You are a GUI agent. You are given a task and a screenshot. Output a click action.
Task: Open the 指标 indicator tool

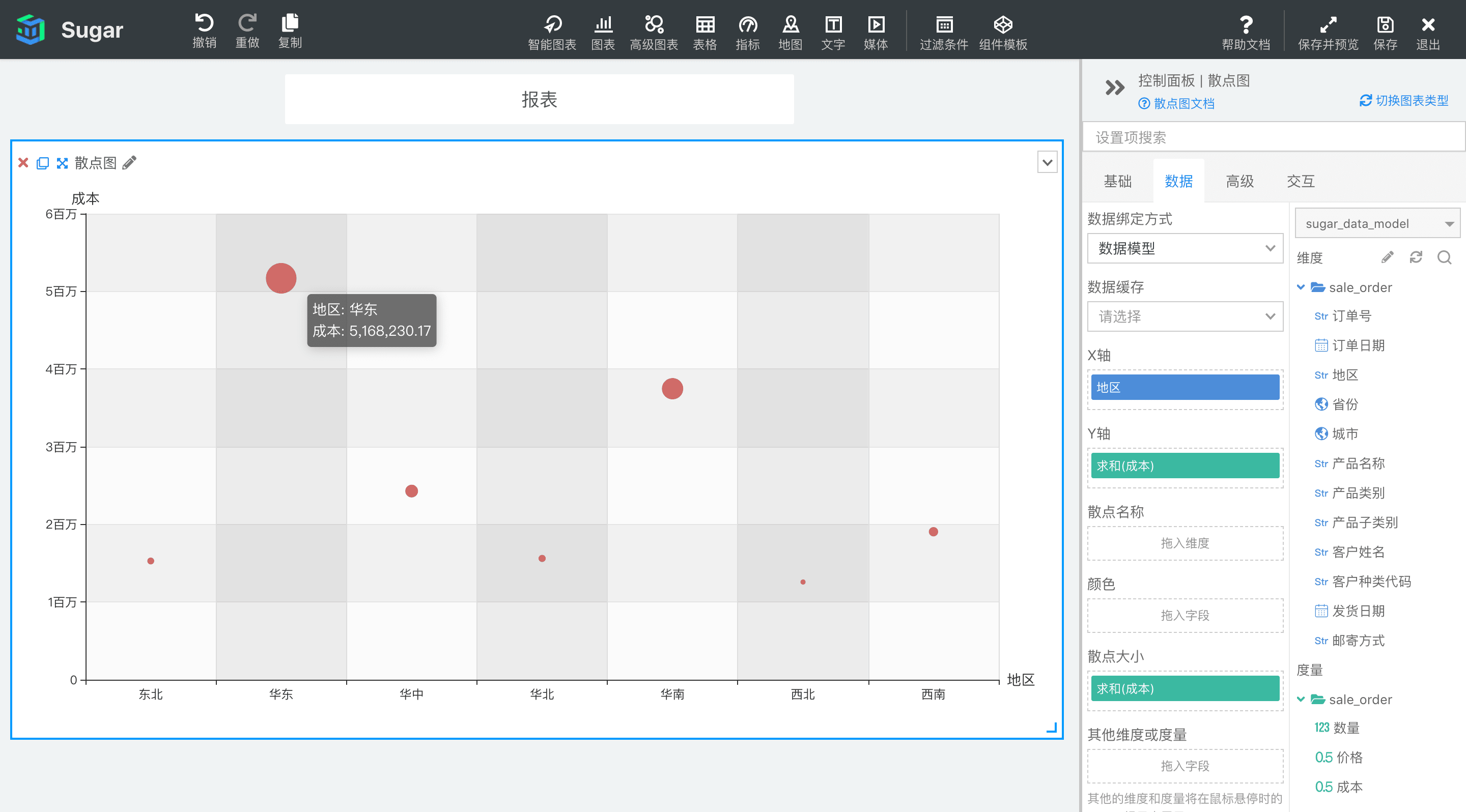coord(747,32)
